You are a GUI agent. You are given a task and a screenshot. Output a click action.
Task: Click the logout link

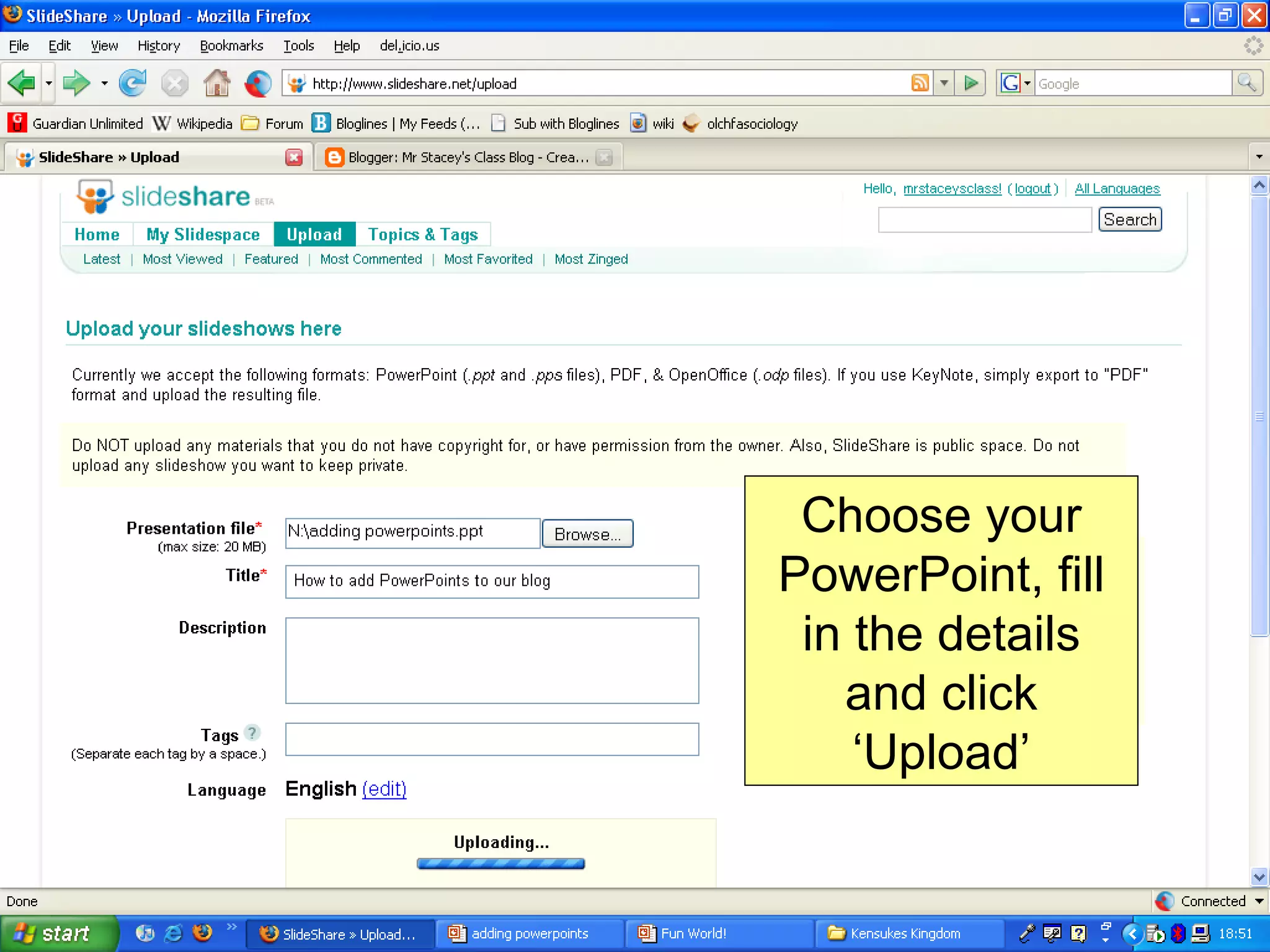[x=1032, y=188]
